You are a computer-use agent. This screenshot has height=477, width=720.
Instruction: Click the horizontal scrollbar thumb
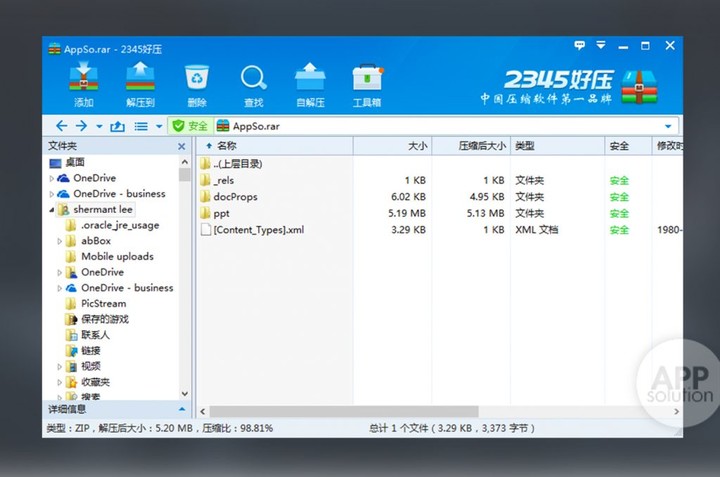point(343,411)
